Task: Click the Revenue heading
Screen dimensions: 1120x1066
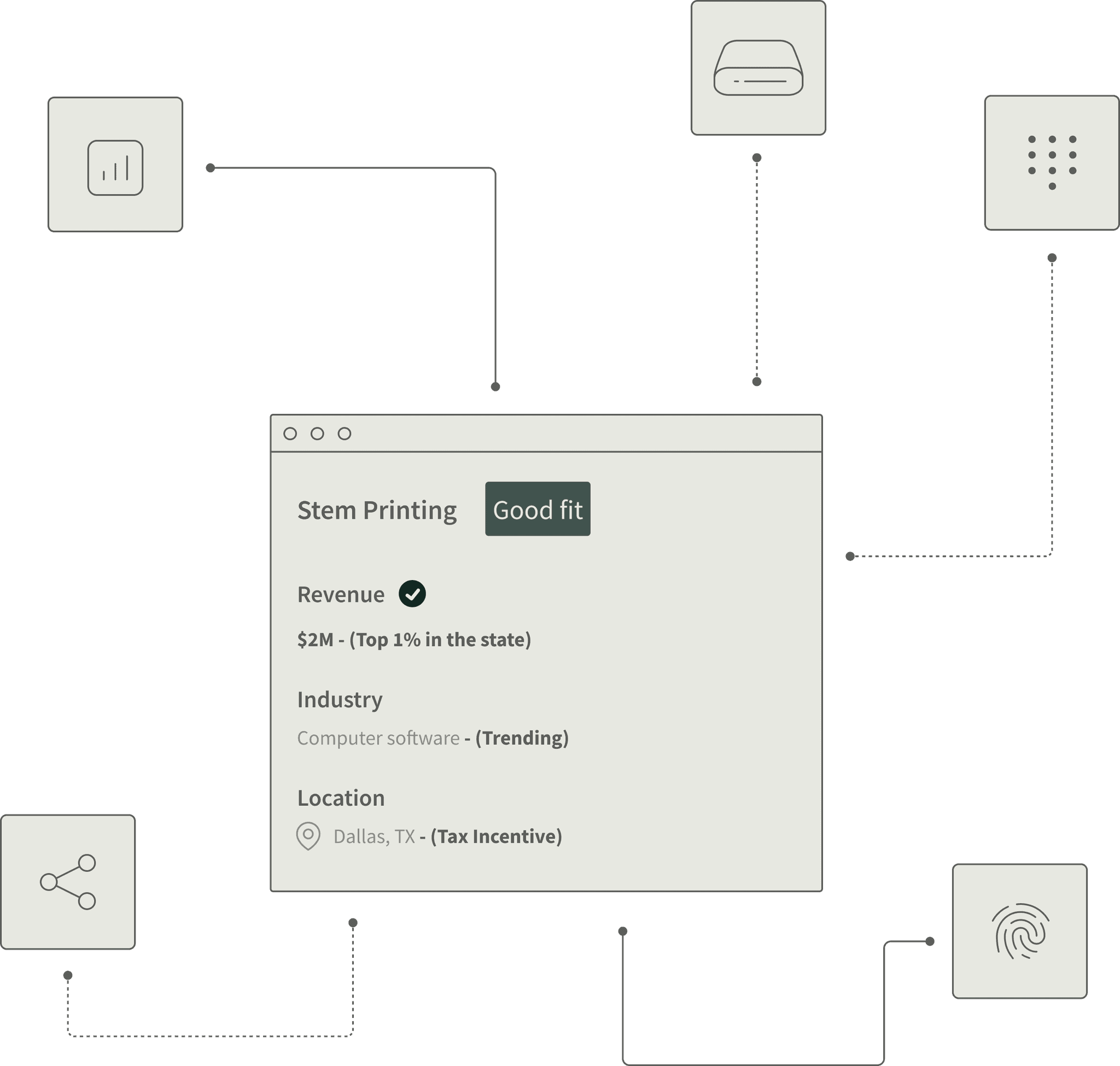Action: pyautogui.click(x=341, y=594)
